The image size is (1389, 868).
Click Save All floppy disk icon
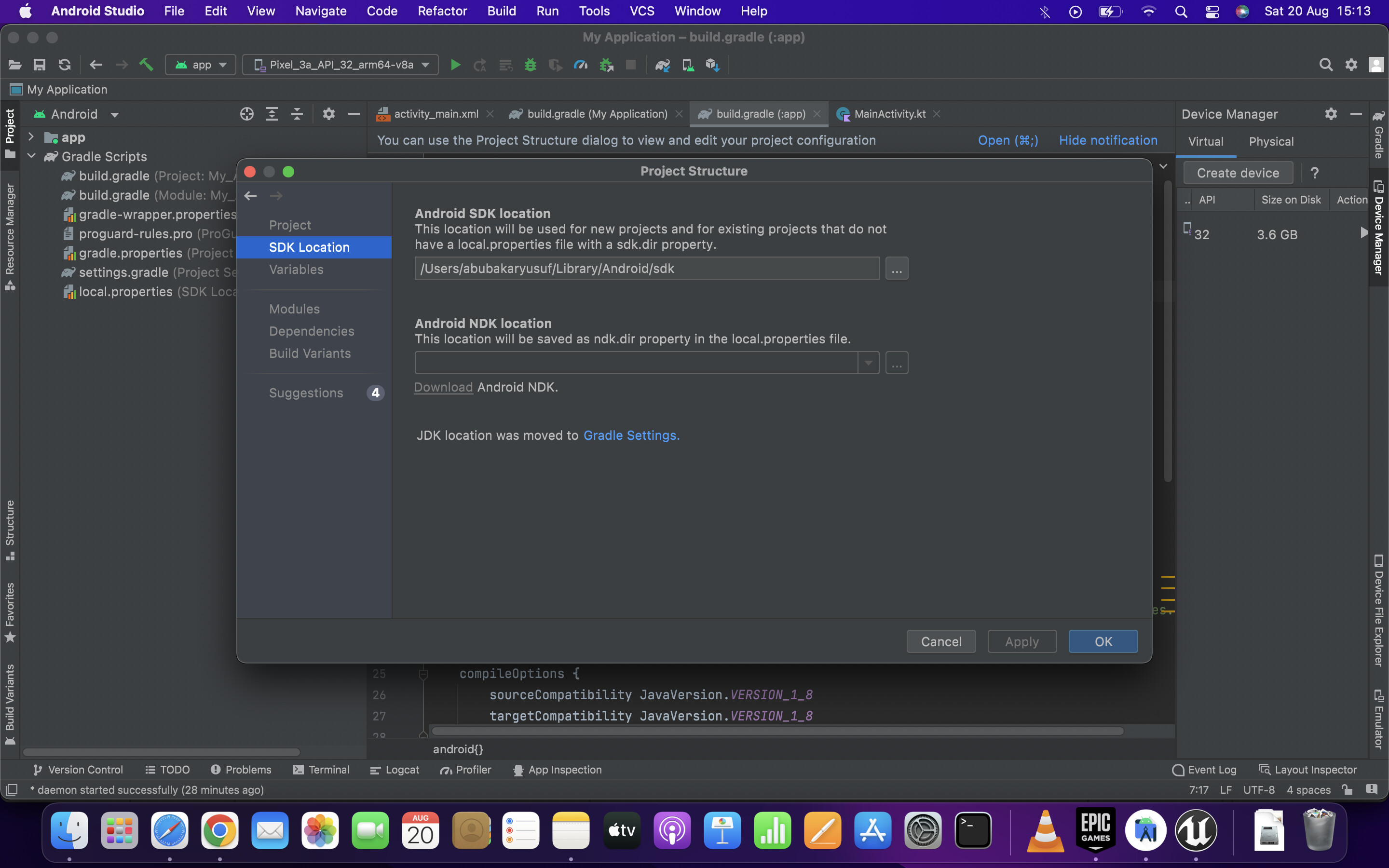click(39, 65)
